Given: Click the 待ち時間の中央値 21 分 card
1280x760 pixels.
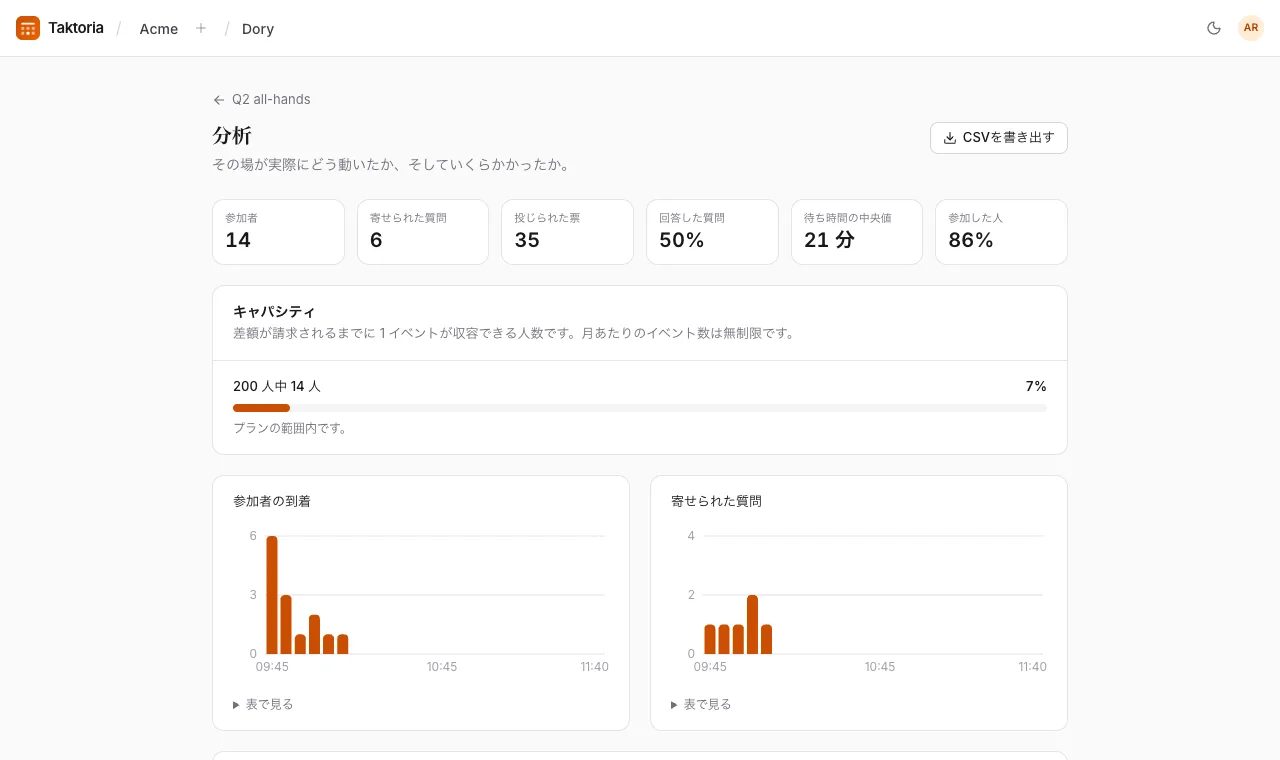Looking at the screenshot, I should (x=857, y=232).
